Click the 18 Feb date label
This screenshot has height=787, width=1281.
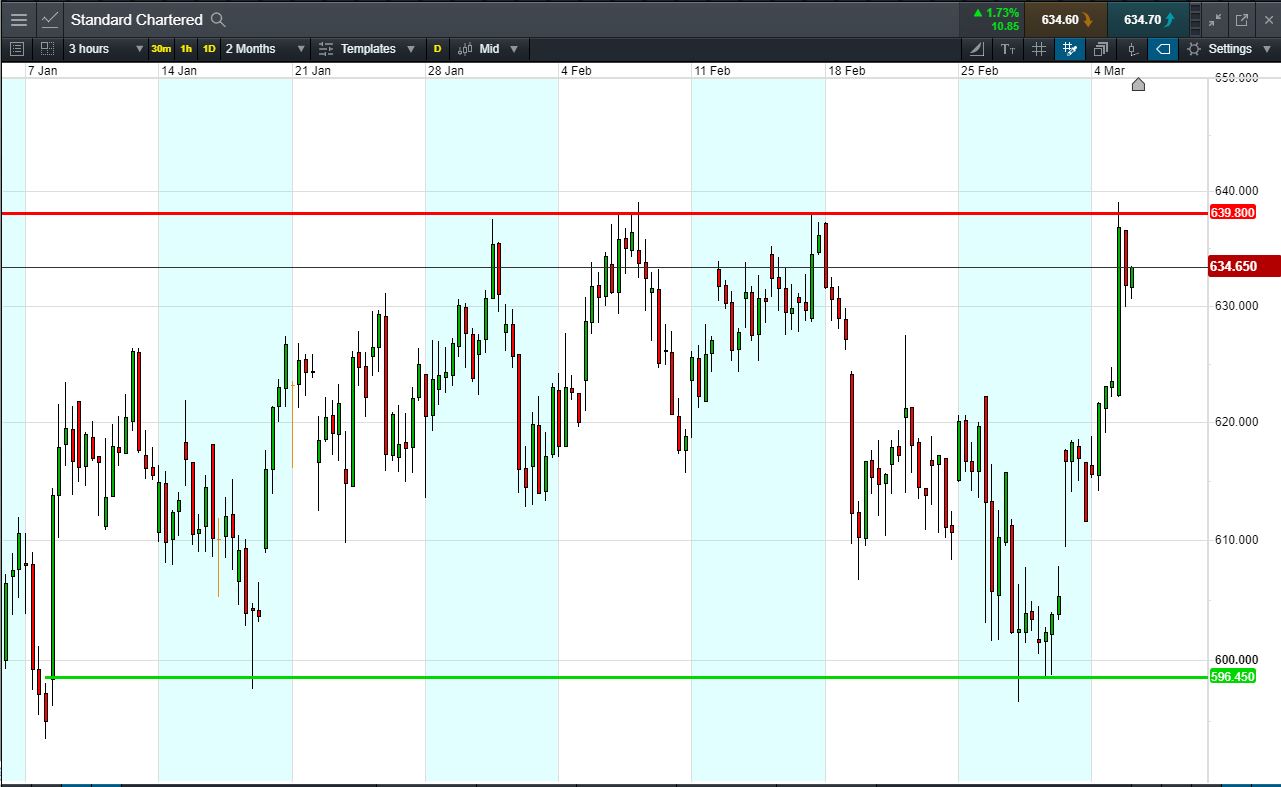coord(846,70)
